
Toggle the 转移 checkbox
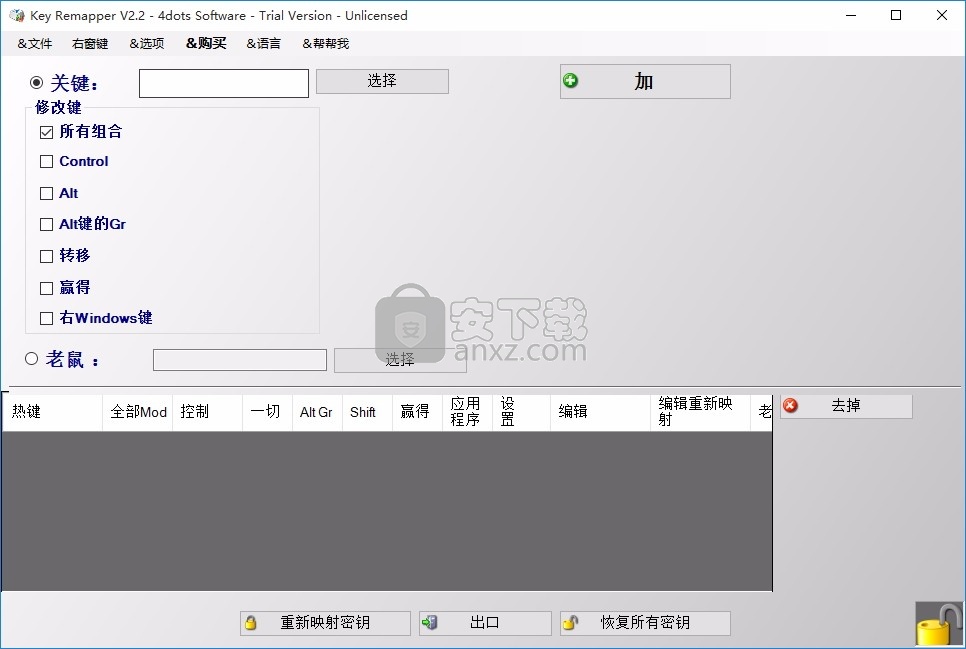(46, 256)
